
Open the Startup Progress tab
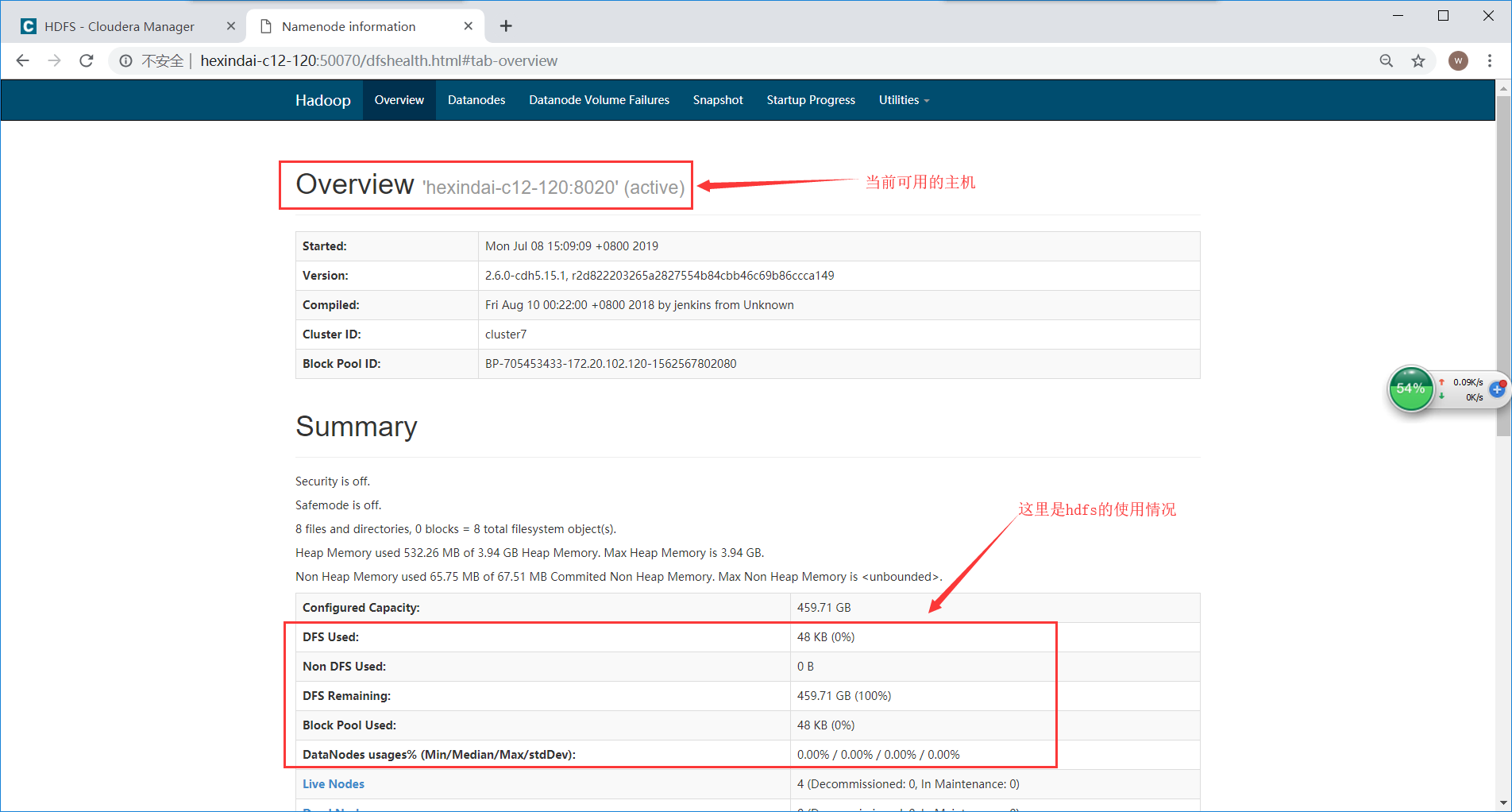point(811,100)
